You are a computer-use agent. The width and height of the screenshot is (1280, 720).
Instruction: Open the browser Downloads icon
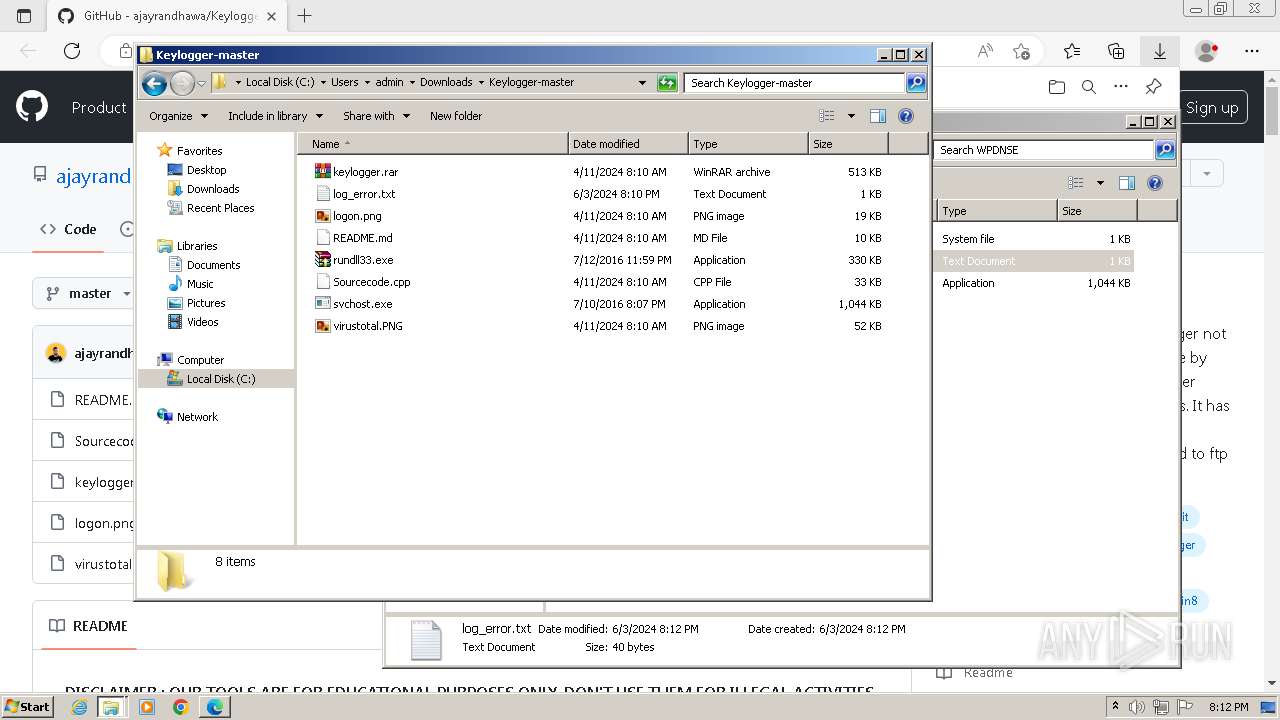[1160, 51]
